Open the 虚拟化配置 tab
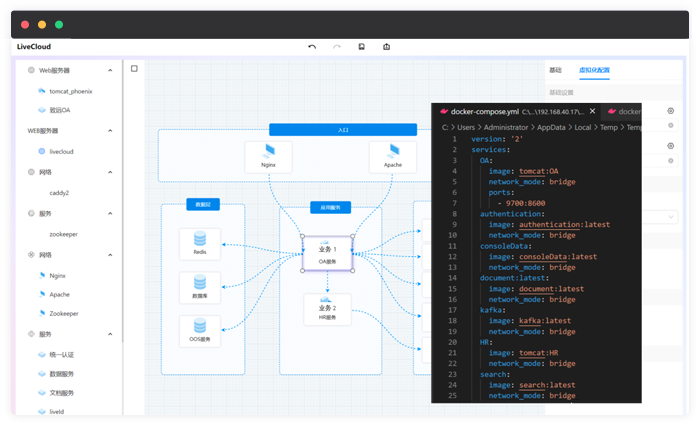This screenshot has height=423, width=697. [593, 70]
